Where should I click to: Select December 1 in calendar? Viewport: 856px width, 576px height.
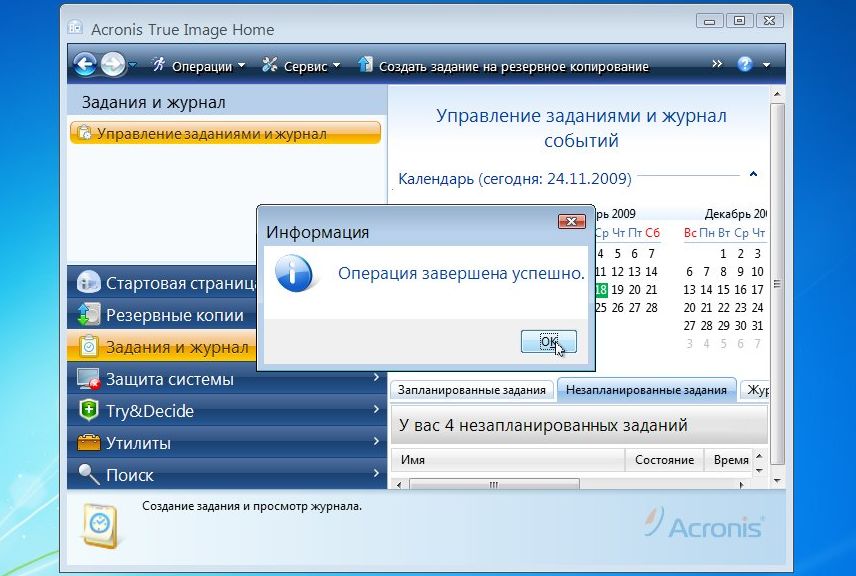(723, 254)
